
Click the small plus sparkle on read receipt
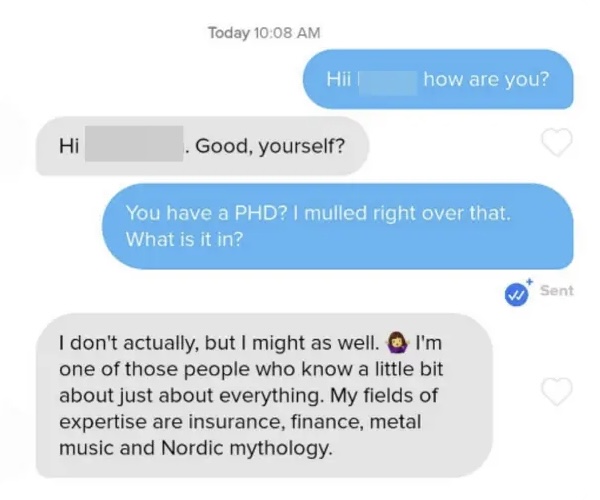(x=530, y=282)
